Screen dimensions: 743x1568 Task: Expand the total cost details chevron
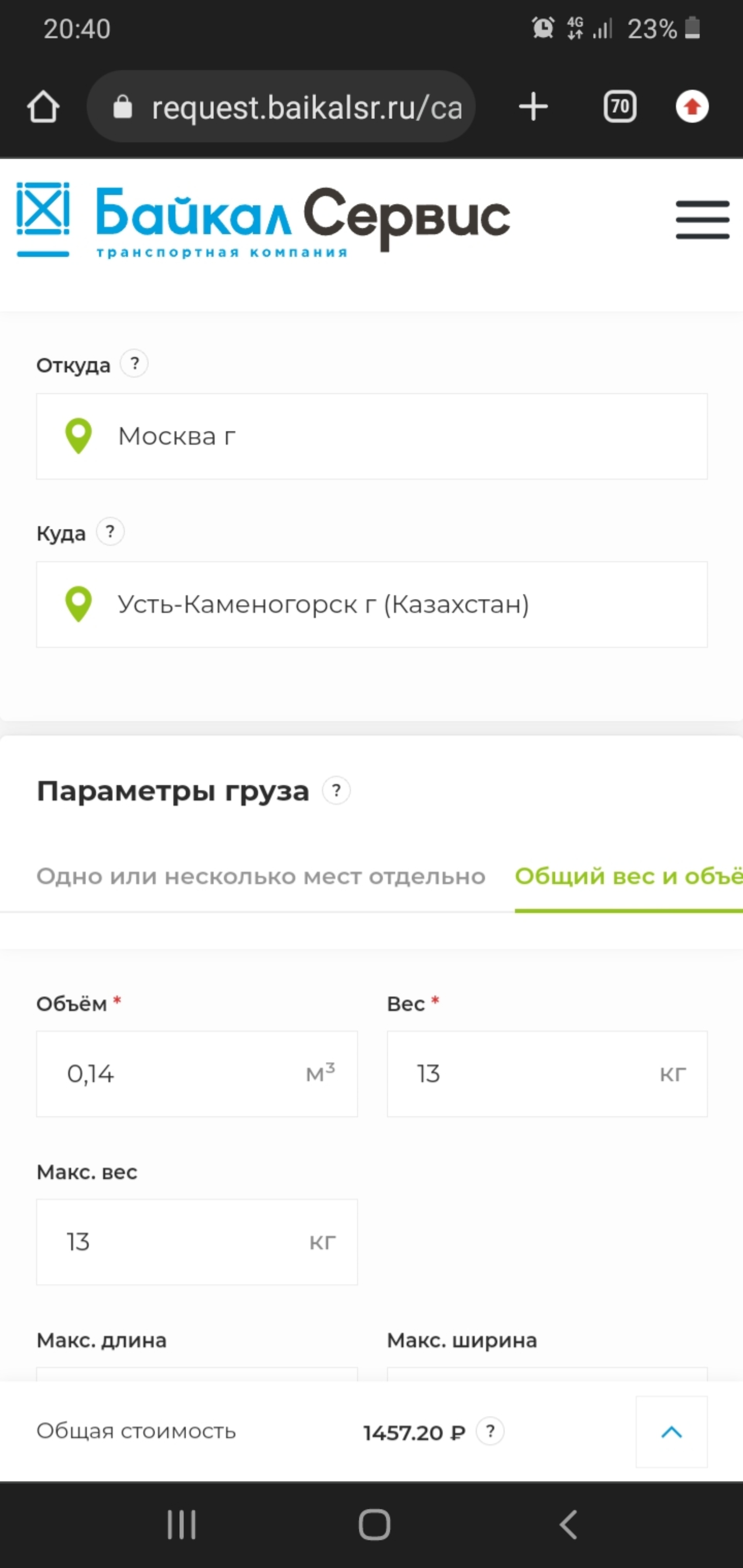(x=671, y=1432)
